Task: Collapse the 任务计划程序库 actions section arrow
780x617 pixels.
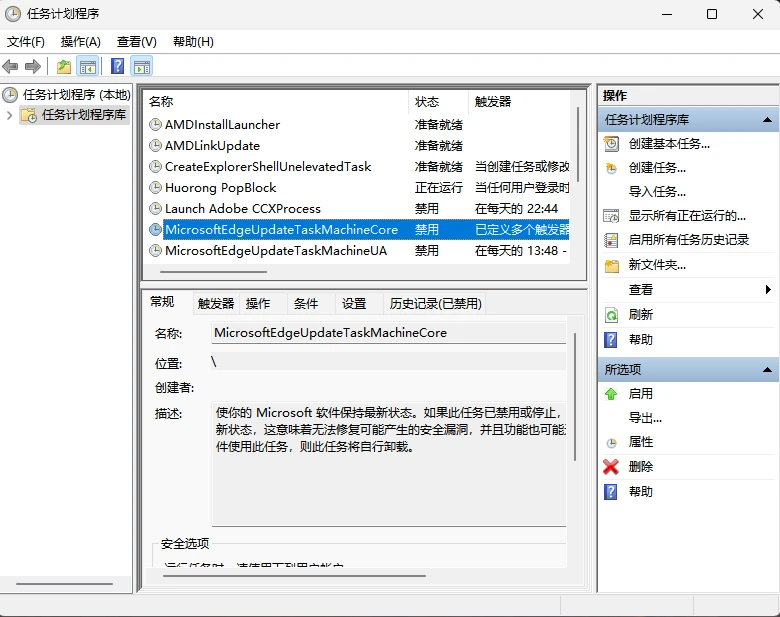Action: coord(767,119)
